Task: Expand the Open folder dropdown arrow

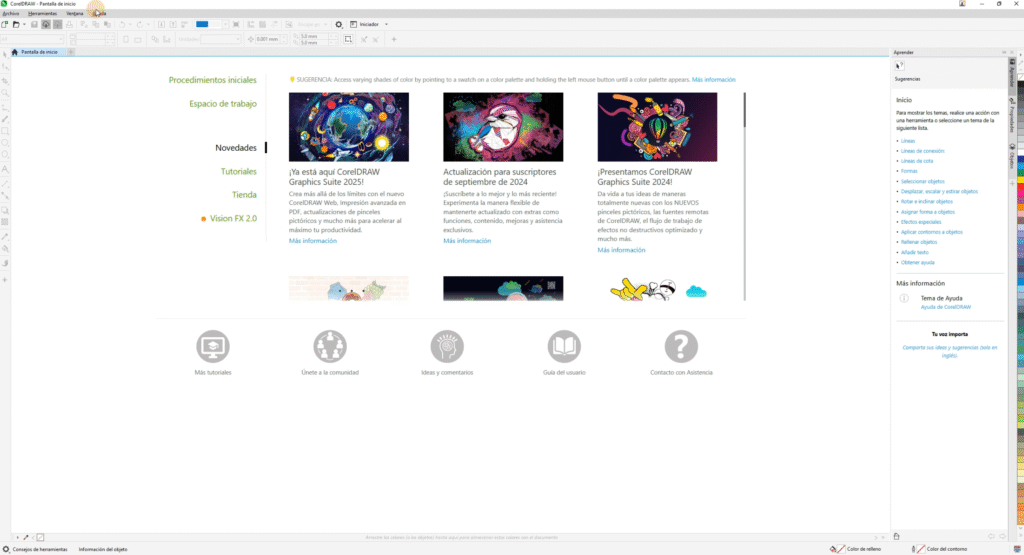Action: point(24,24)
